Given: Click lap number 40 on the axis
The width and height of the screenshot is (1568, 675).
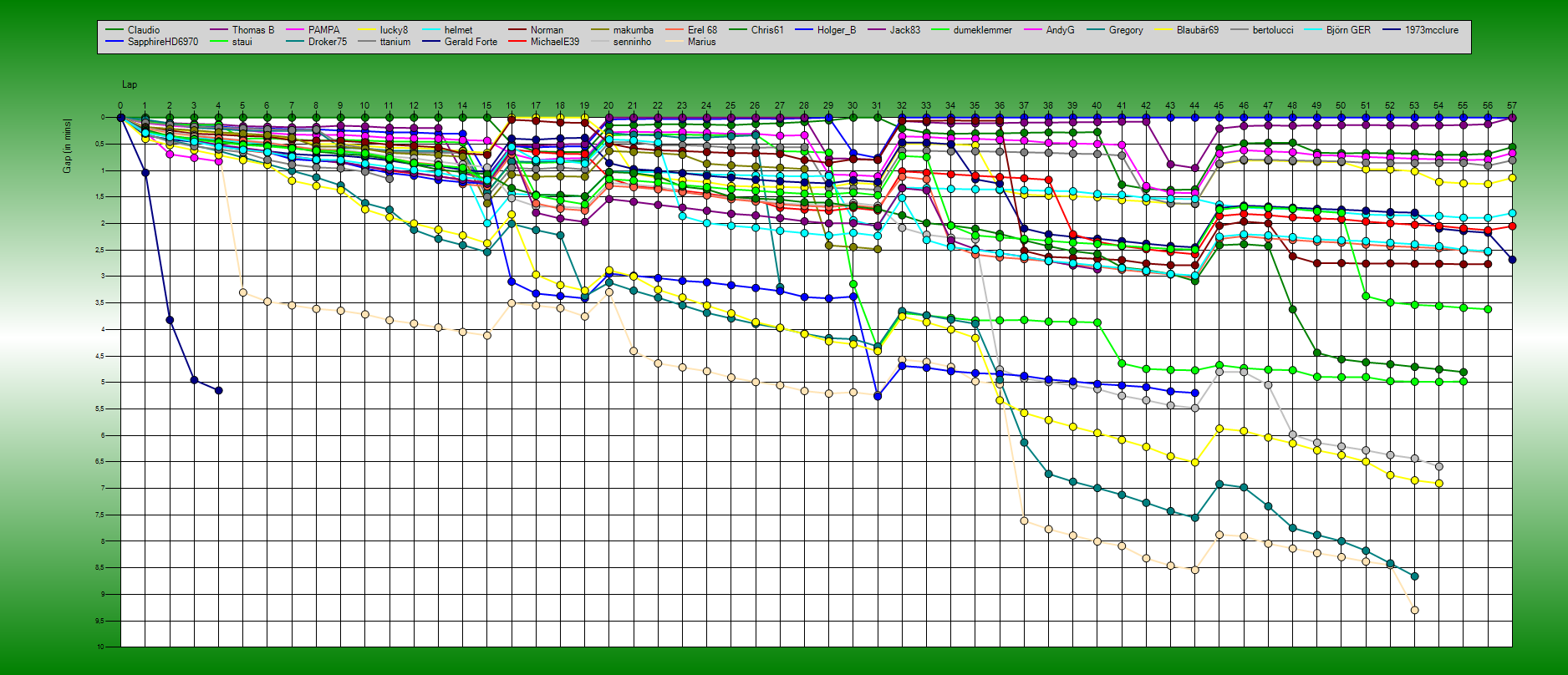Looking at the screenshot, I should point(1097,106).
